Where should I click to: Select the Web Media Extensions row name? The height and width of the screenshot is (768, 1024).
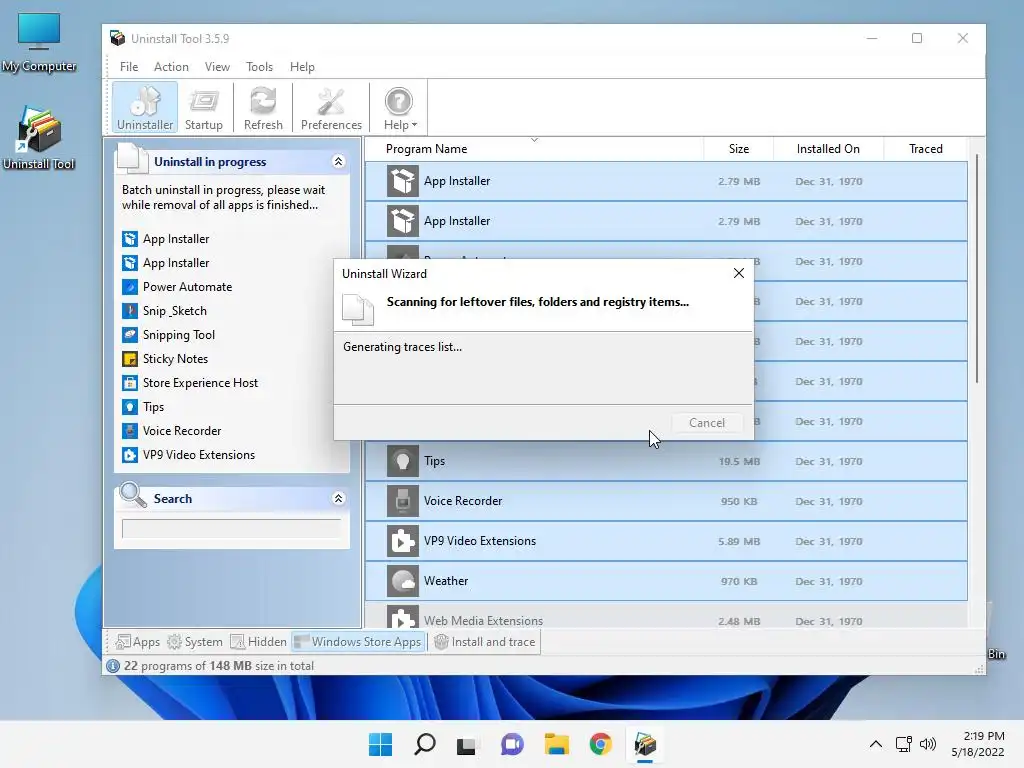coord(483,620)
